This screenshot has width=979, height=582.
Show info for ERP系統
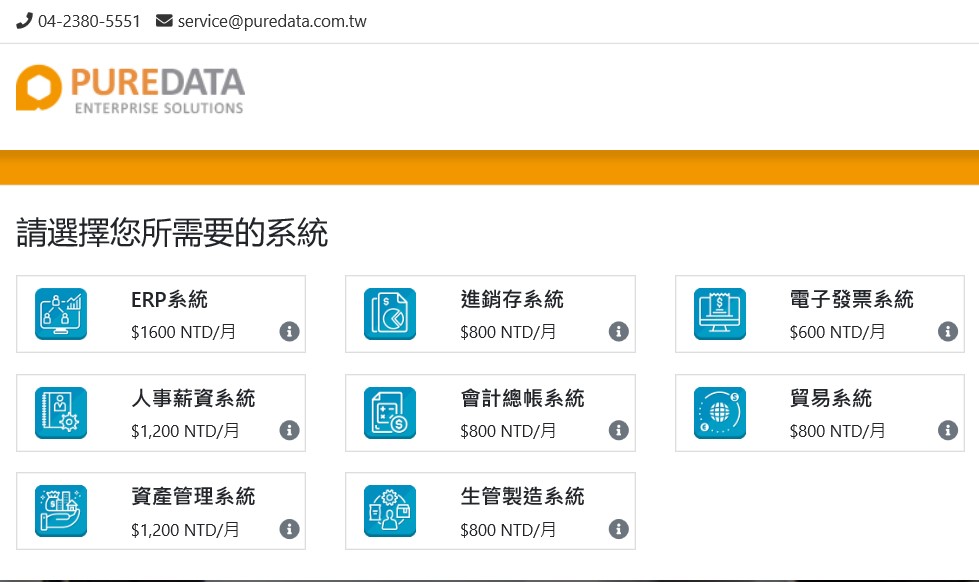[x=289, y=332]
